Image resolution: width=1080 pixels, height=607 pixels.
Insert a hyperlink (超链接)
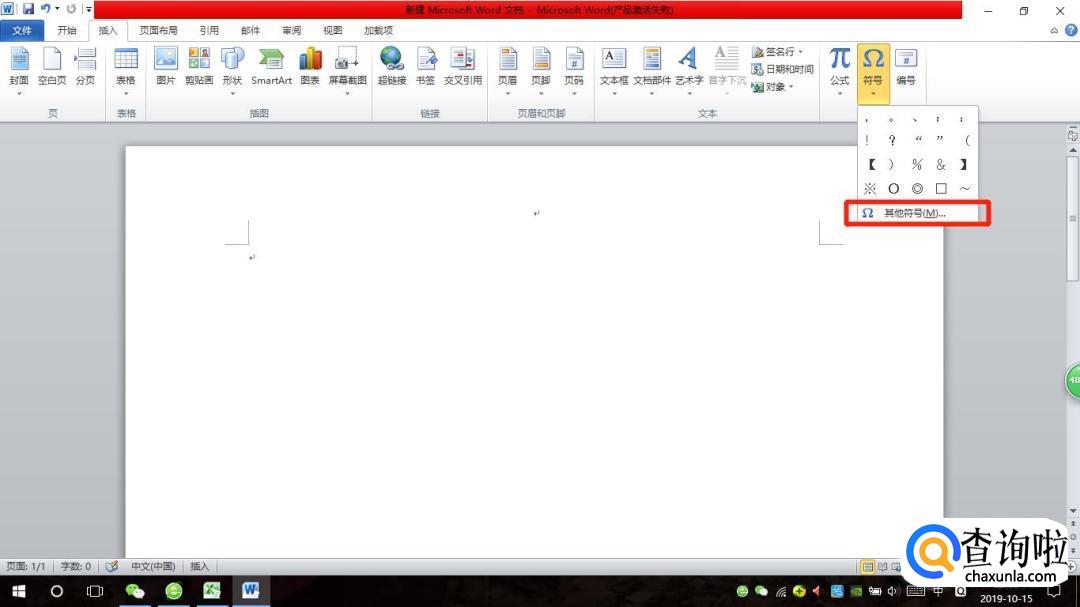pos(392,69)
